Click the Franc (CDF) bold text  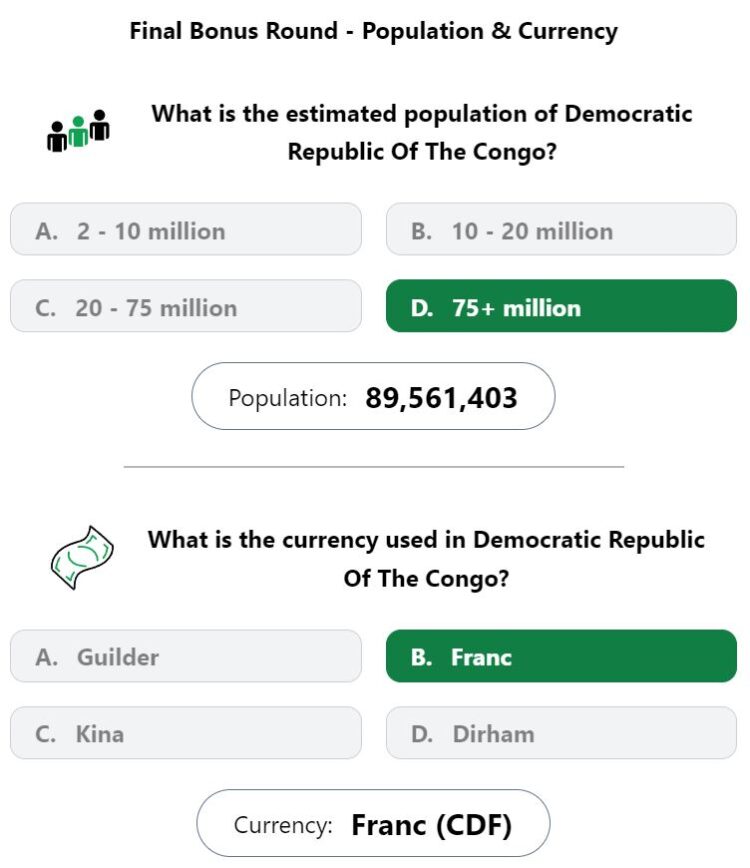coord(432,825)
